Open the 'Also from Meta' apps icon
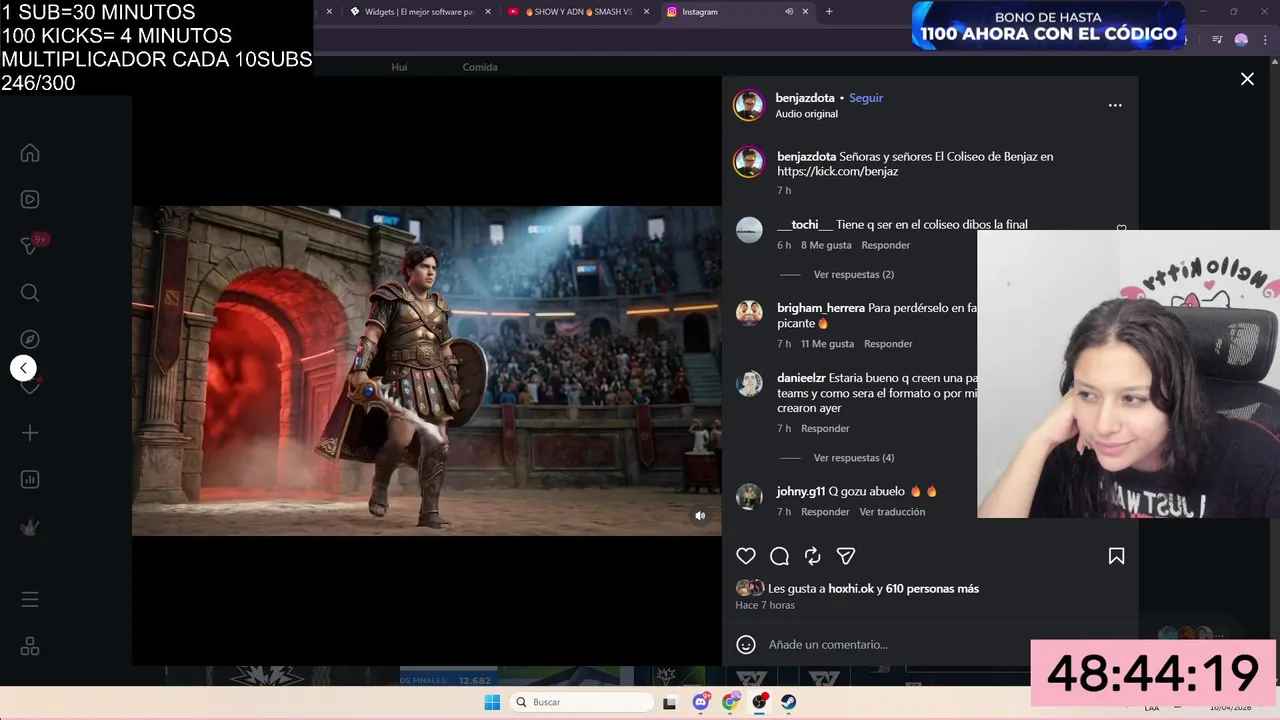The height and width of the screenshot is (720, 1280). click(30, 647)
